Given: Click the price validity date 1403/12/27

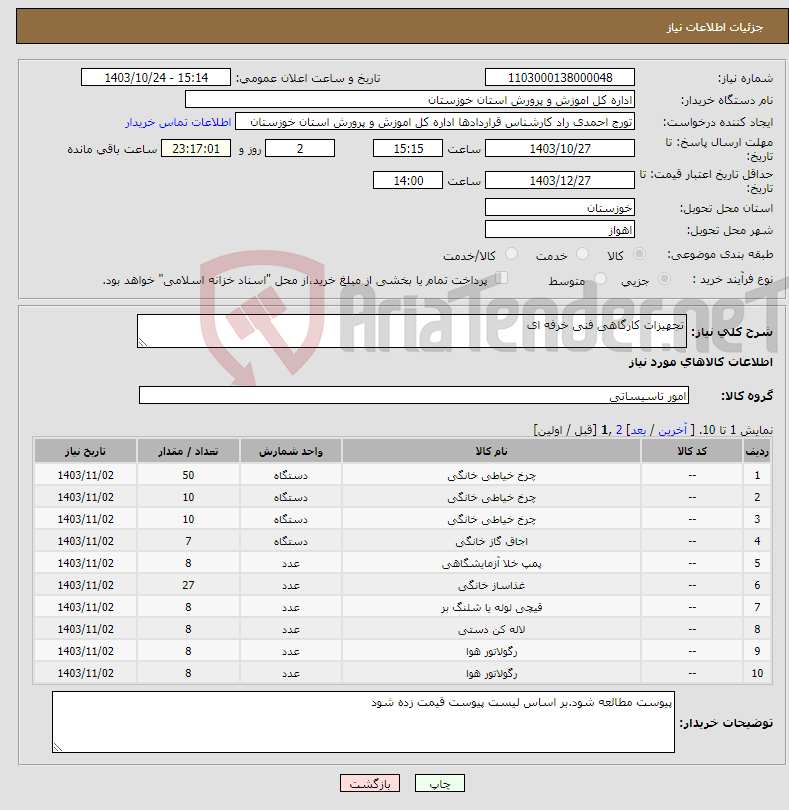Looking at the screenshot, I should pos(560,180).
